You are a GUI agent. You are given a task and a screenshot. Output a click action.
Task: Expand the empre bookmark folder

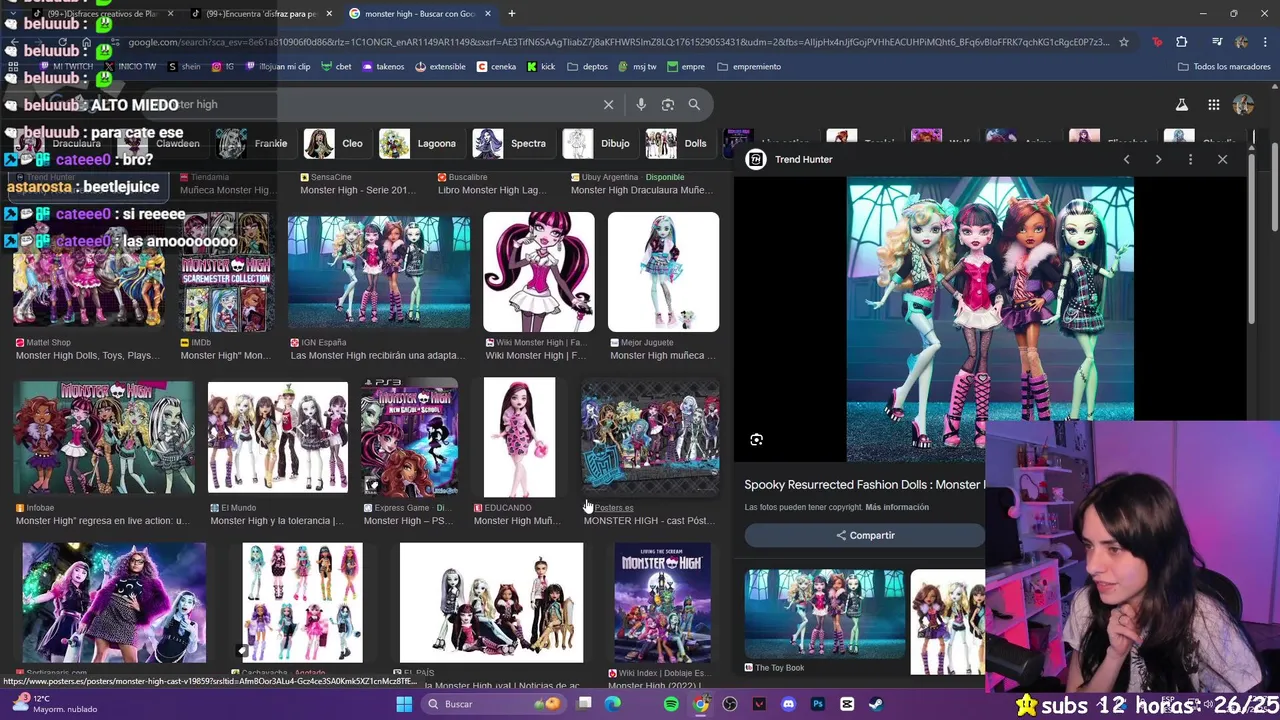pos(686,67)
